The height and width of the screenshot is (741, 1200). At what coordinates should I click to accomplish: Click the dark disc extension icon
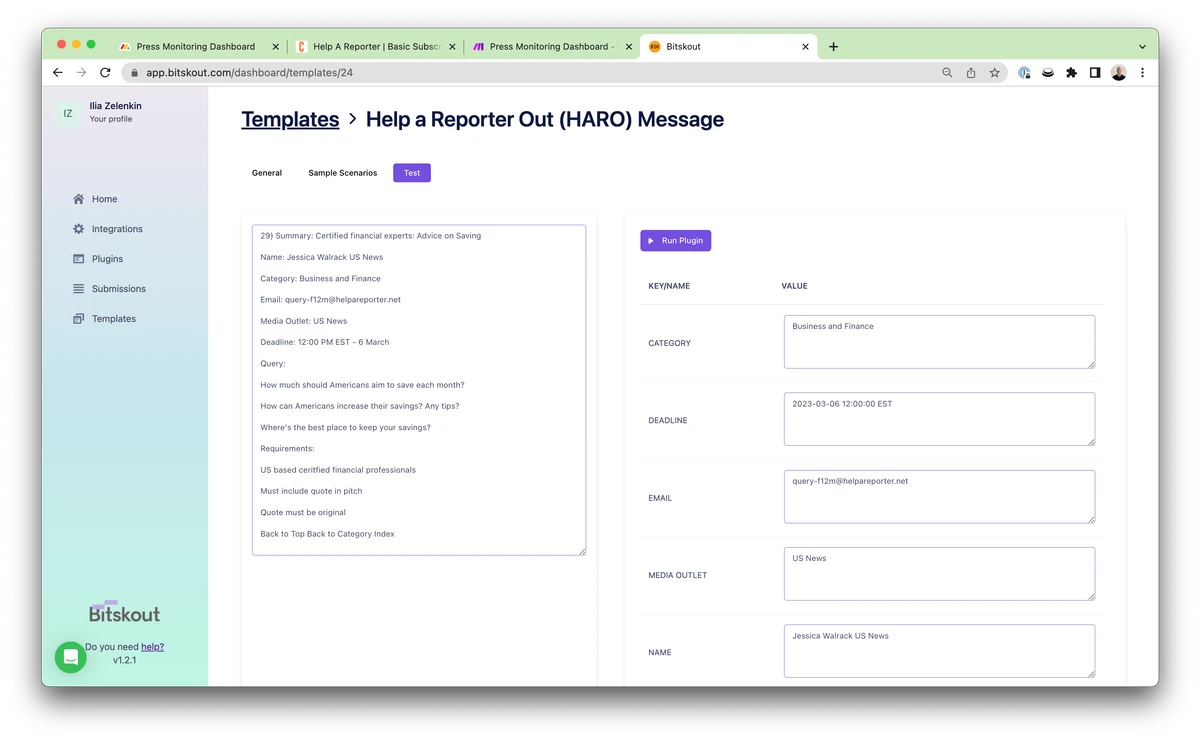[1048, 73]
